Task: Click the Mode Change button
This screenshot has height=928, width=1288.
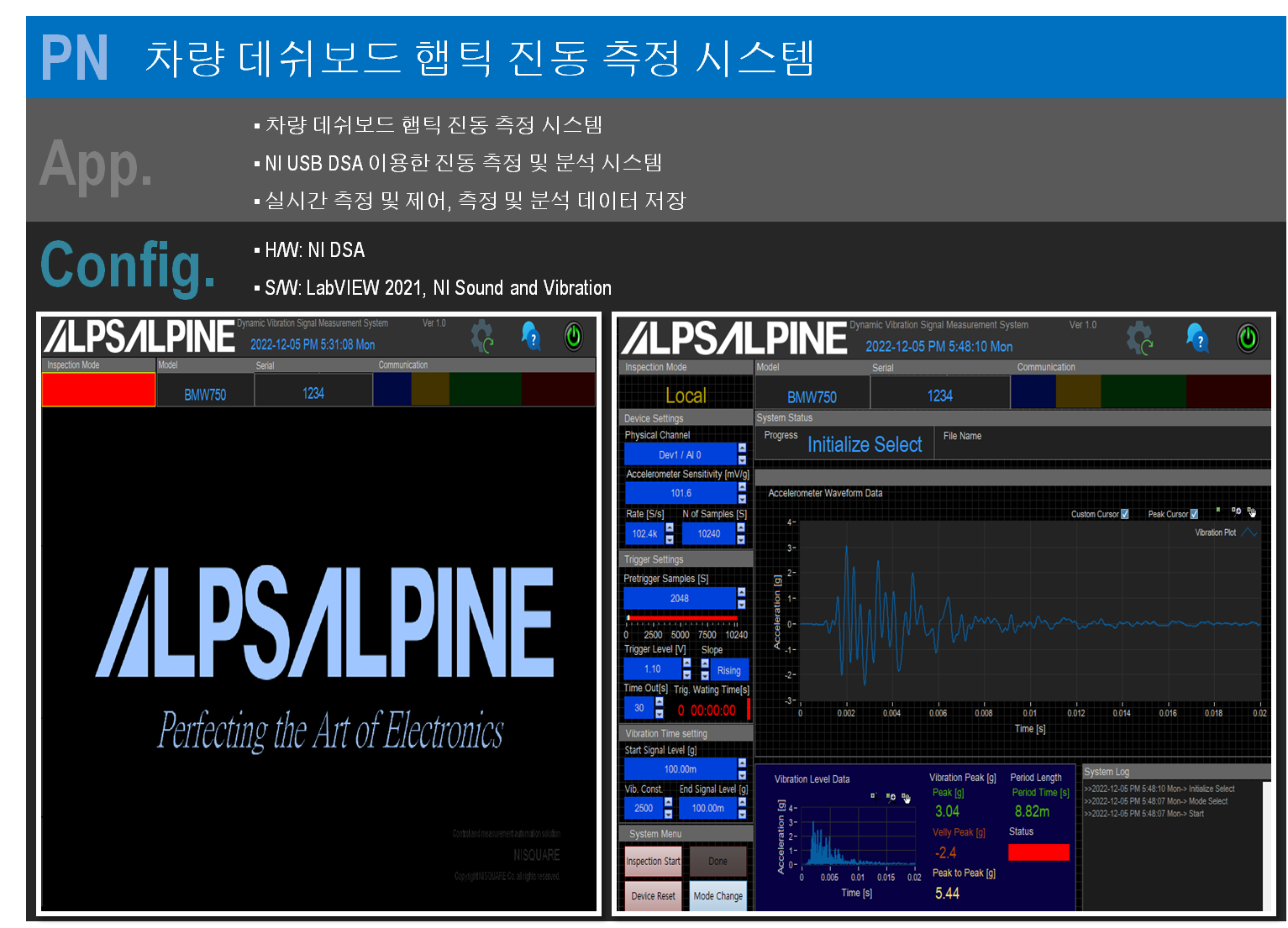Action: click(718, 896)
